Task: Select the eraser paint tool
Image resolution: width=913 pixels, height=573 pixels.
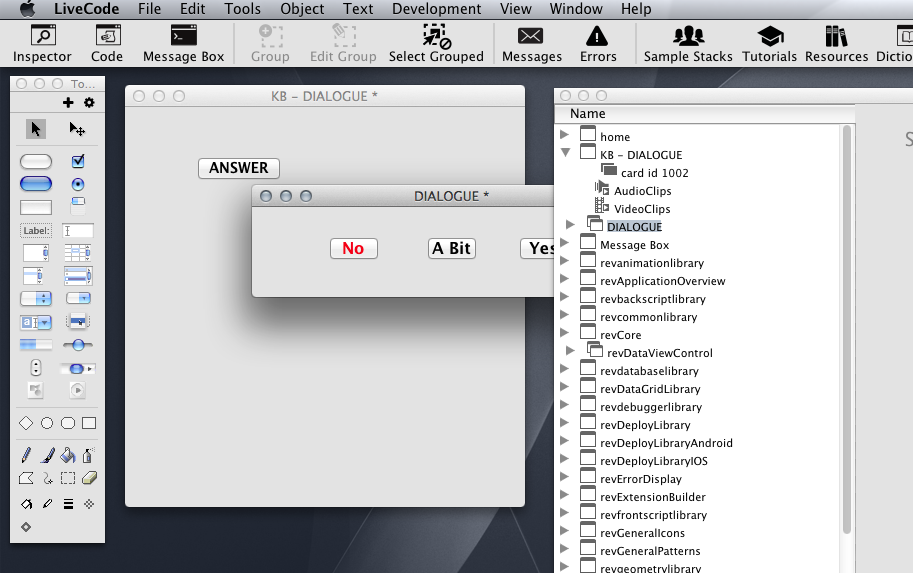Action: pos(89,478)
